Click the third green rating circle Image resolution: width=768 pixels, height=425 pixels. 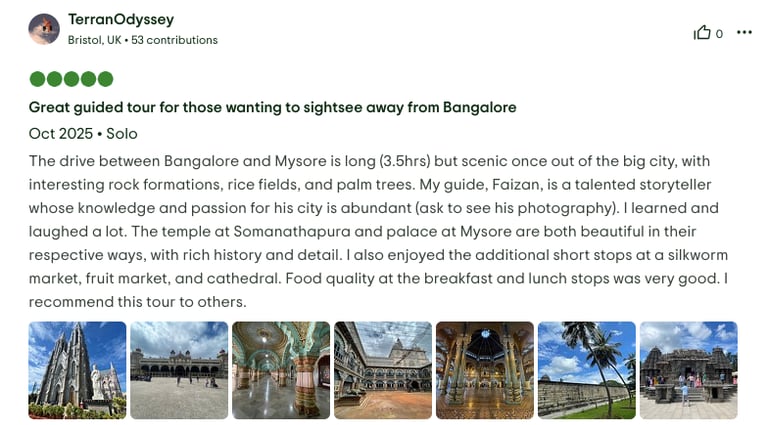(x=71, y=79)
